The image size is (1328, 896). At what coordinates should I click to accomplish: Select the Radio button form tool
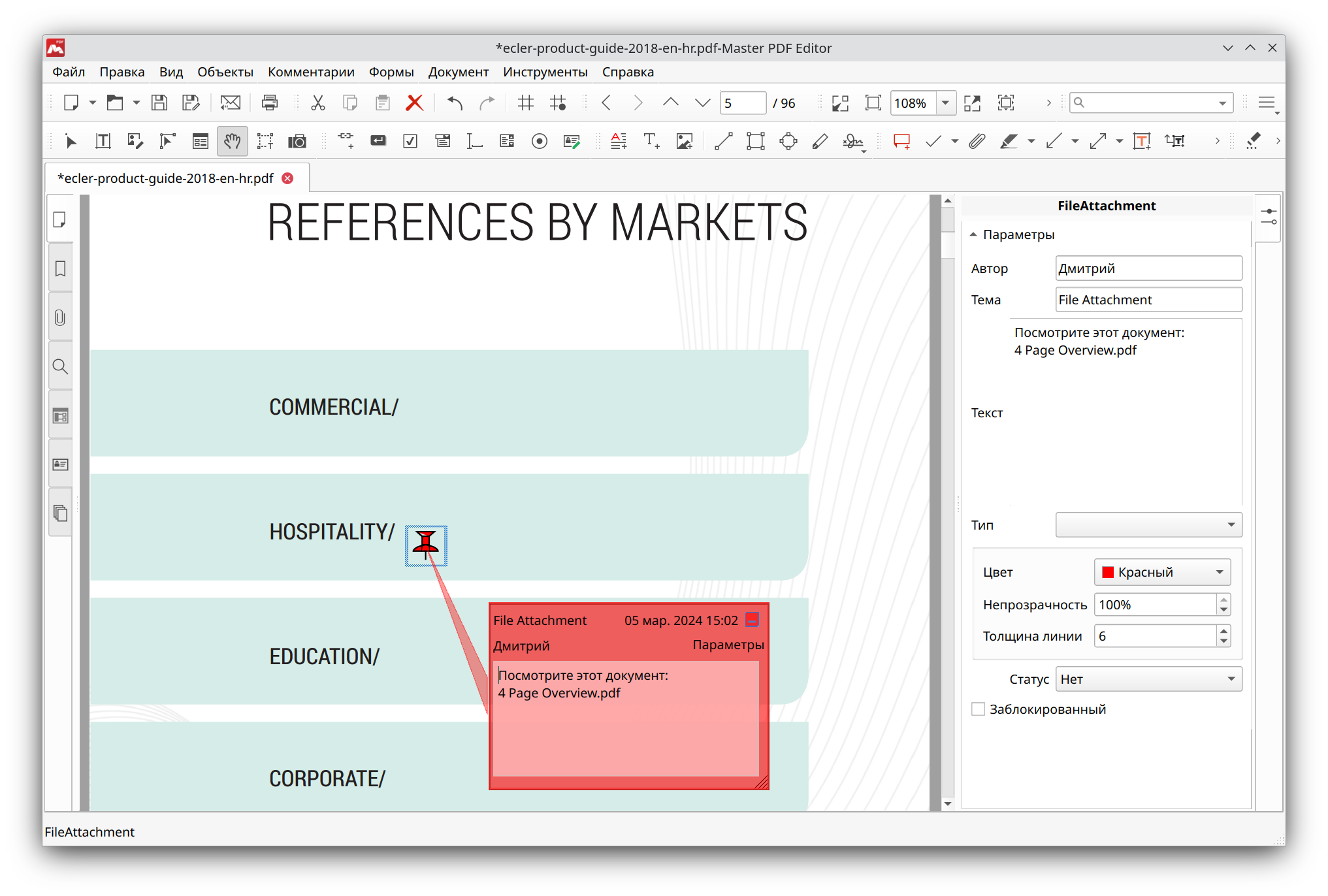(539, 141)
